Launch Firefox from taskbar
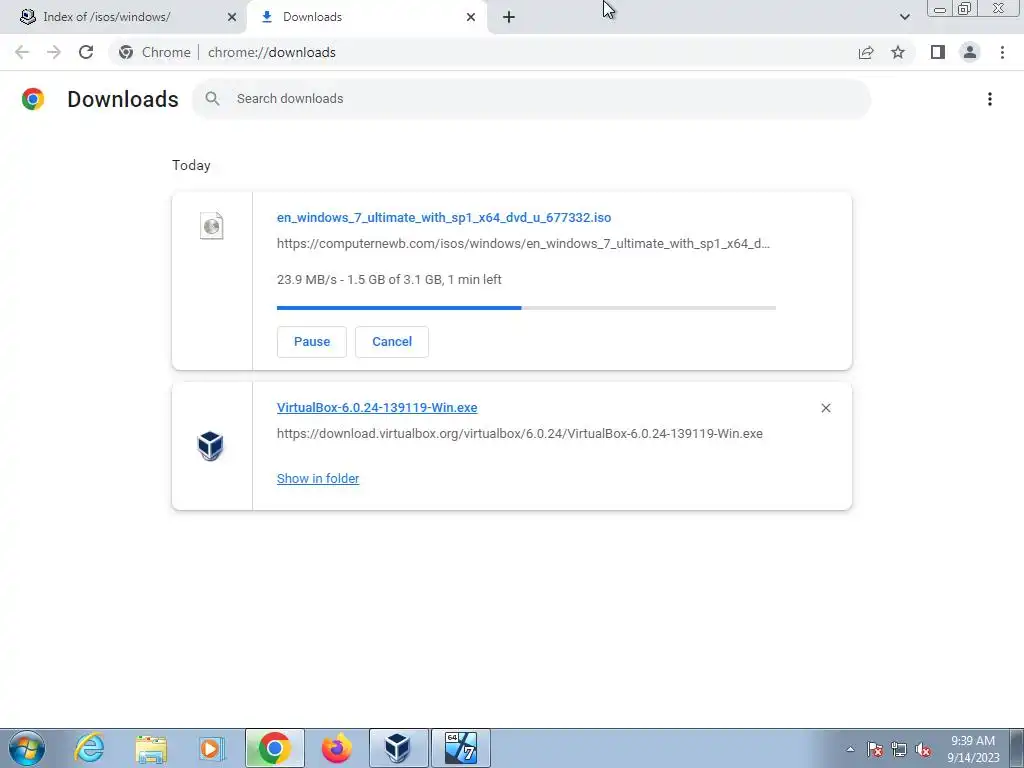This screenshot has width=1024, height=768. 336,748
